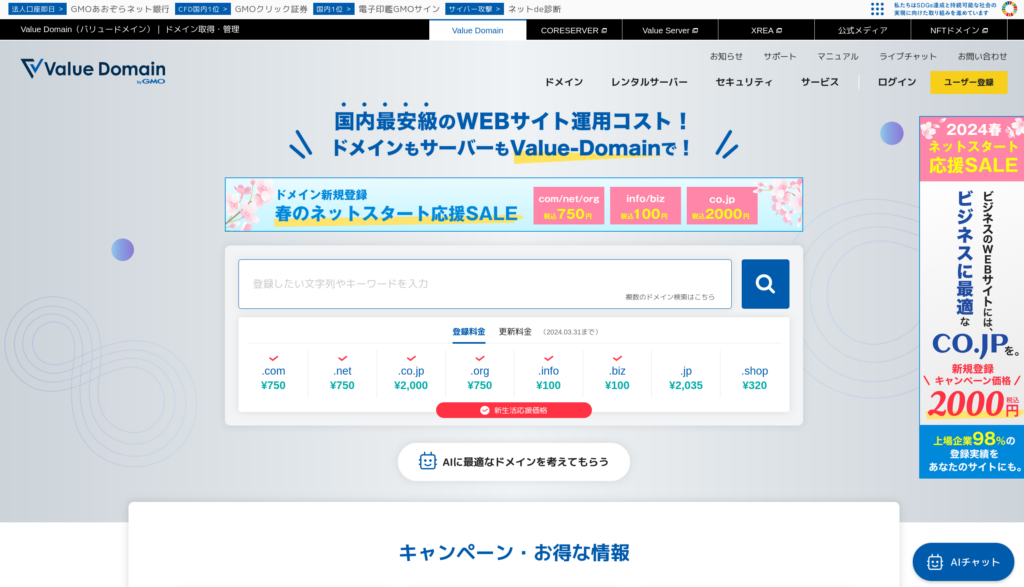Open the CORESERVER tab
Screen dimensions: 1024x587
pos(574,30)
